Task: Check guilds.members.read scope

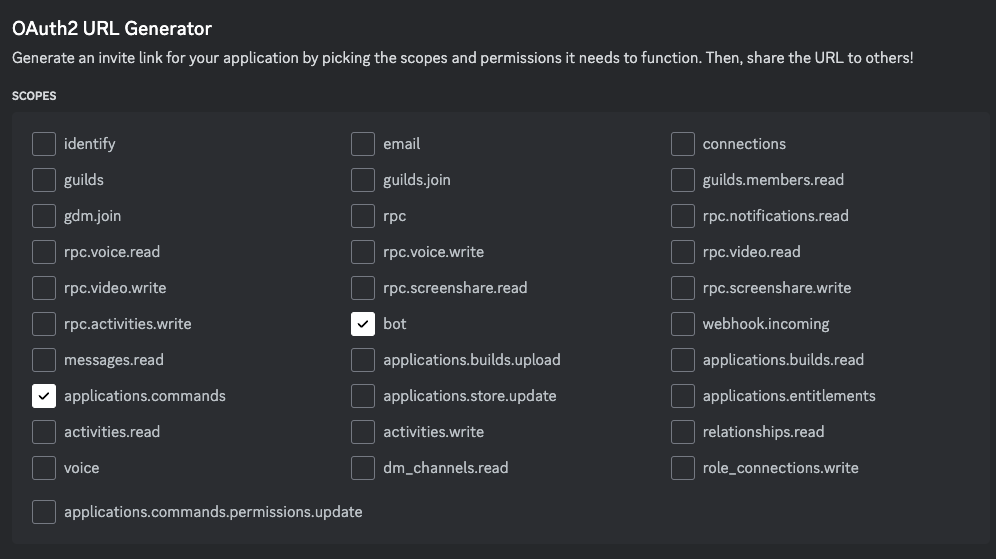Action: click(683, 180)
